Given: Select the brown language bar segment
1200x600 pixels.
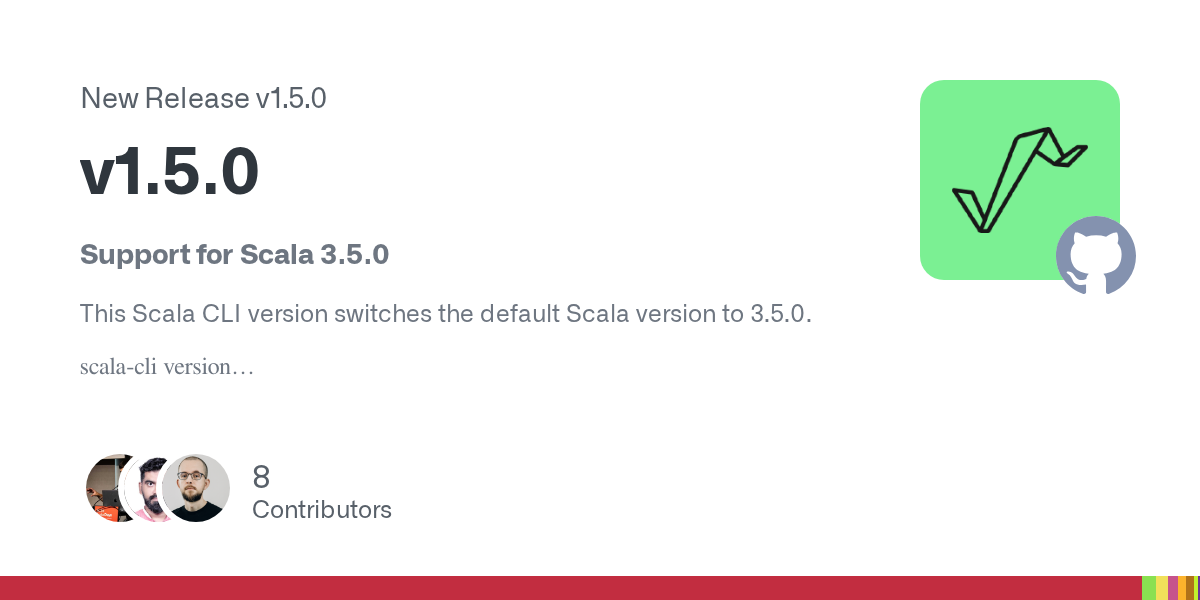Looking at the screenshot, I should pyautogui.click(x=1190, y=588).
